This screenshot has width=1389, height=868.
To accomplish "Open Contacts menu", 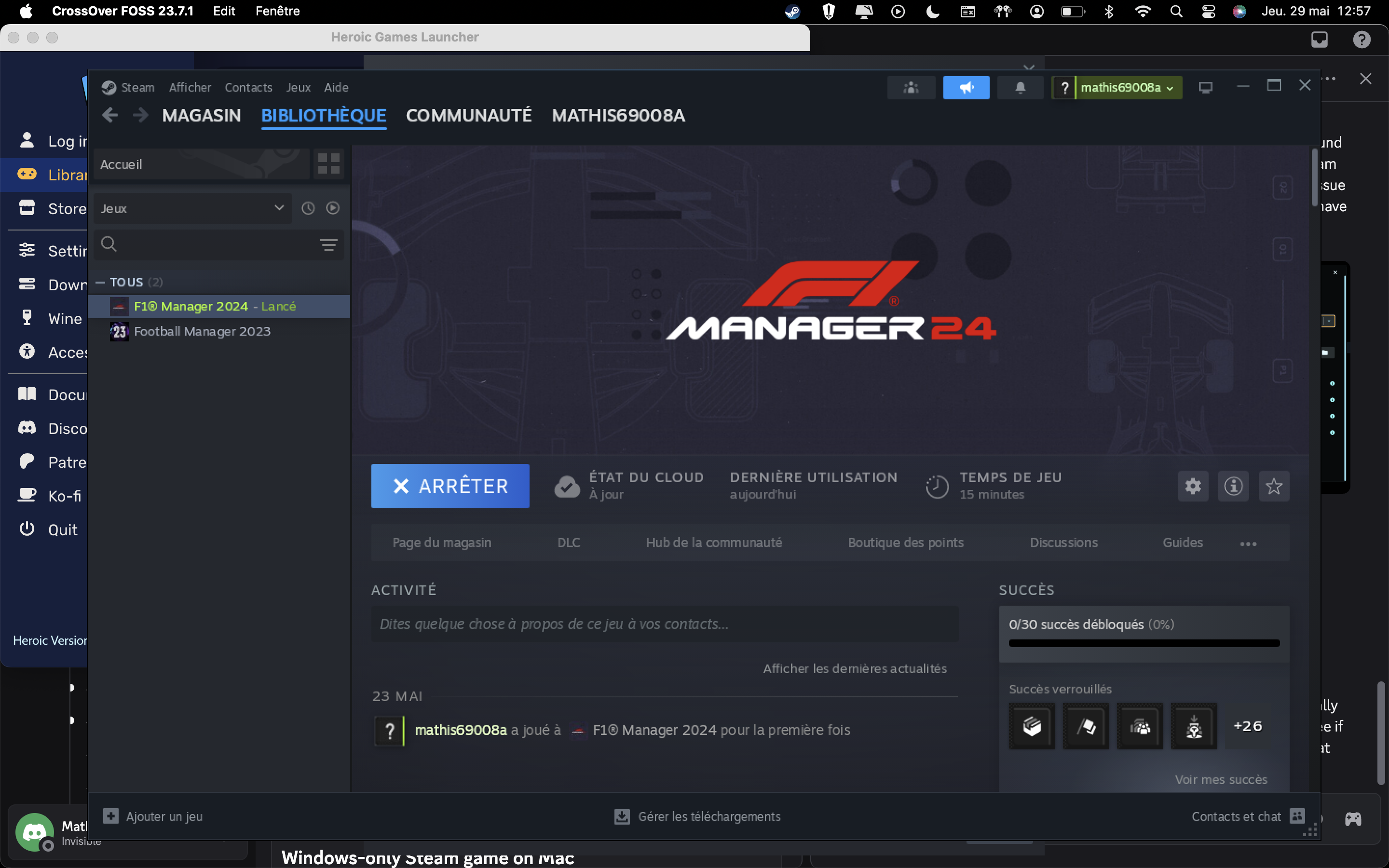I will pyautogui.click(x=248, y=87).
